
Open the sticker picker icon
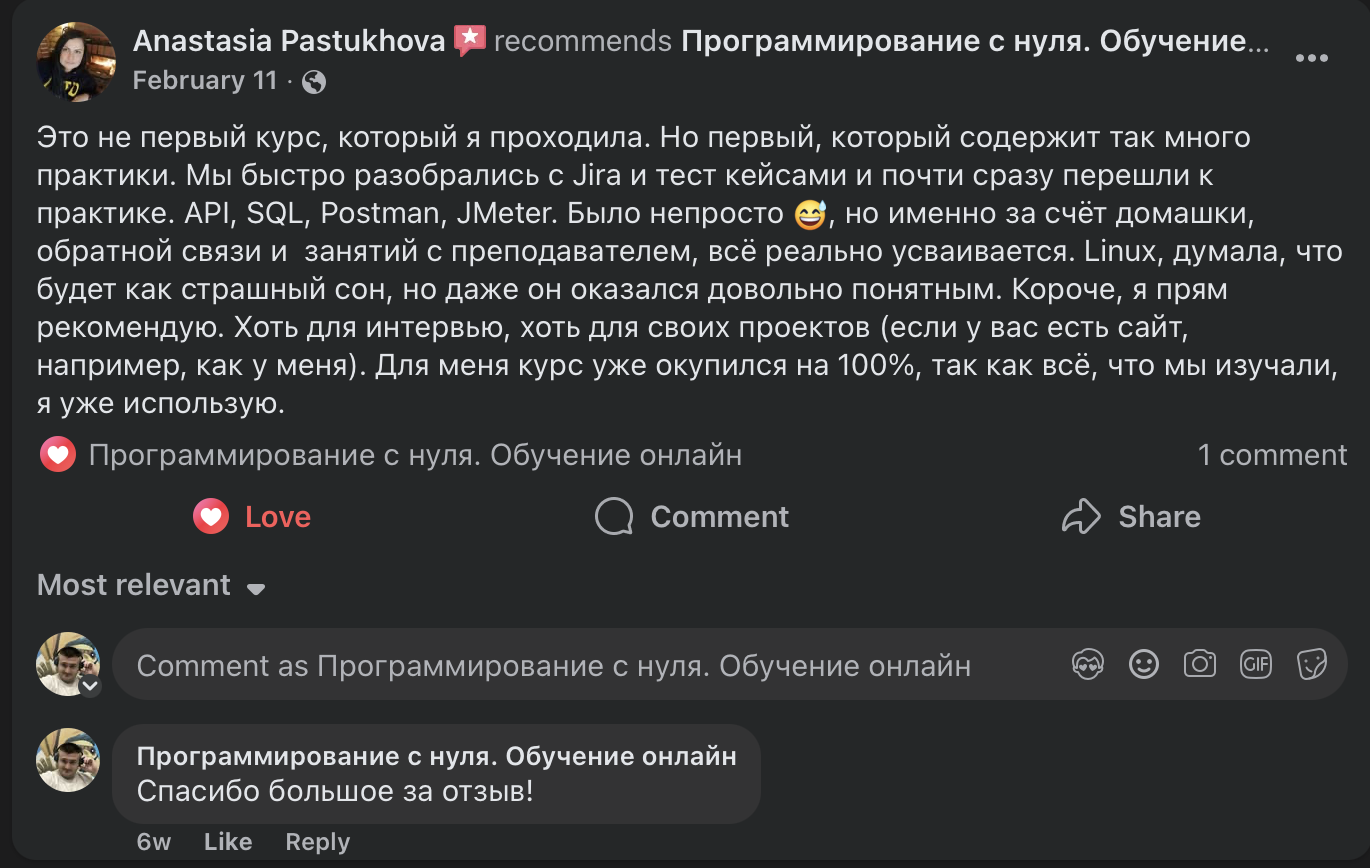click(1313, 663)
